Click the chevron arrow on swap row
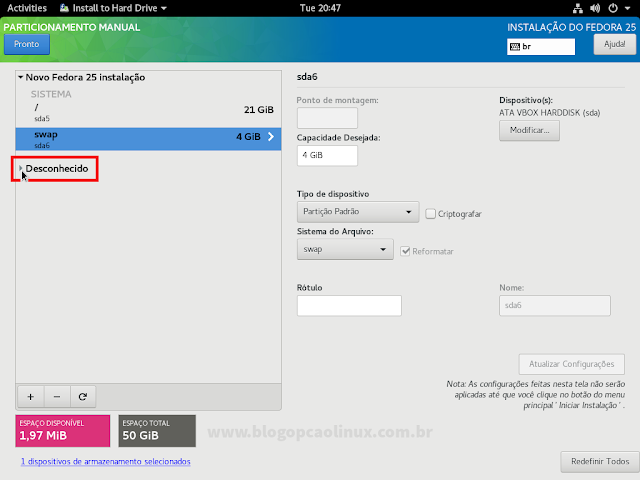 click(271, 137)
